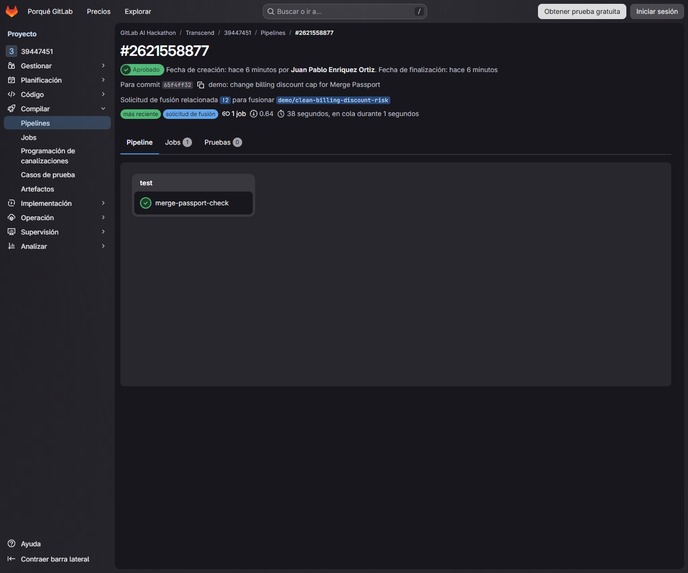
Task: Expand the Código section chevron
Action: 103,94
